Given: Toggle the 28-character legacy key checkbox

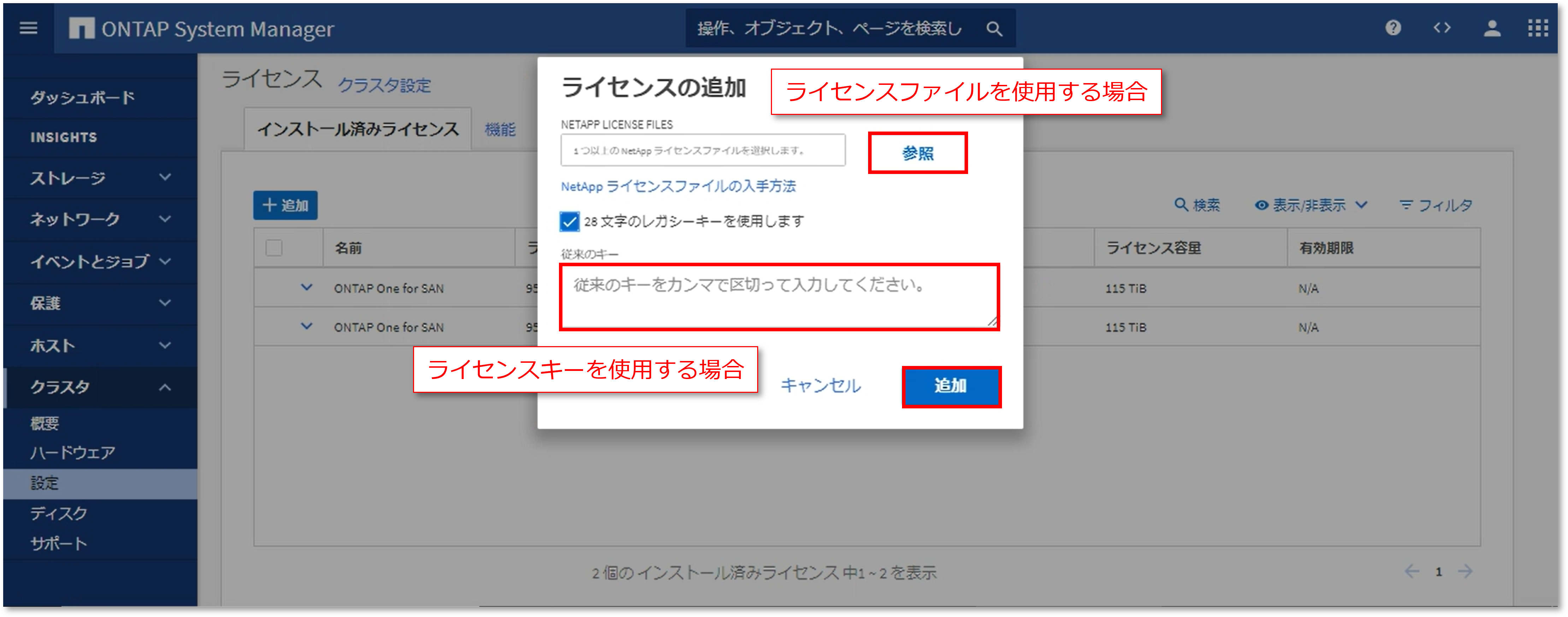Looking at the screenshot, I should (x=569, y=222).
